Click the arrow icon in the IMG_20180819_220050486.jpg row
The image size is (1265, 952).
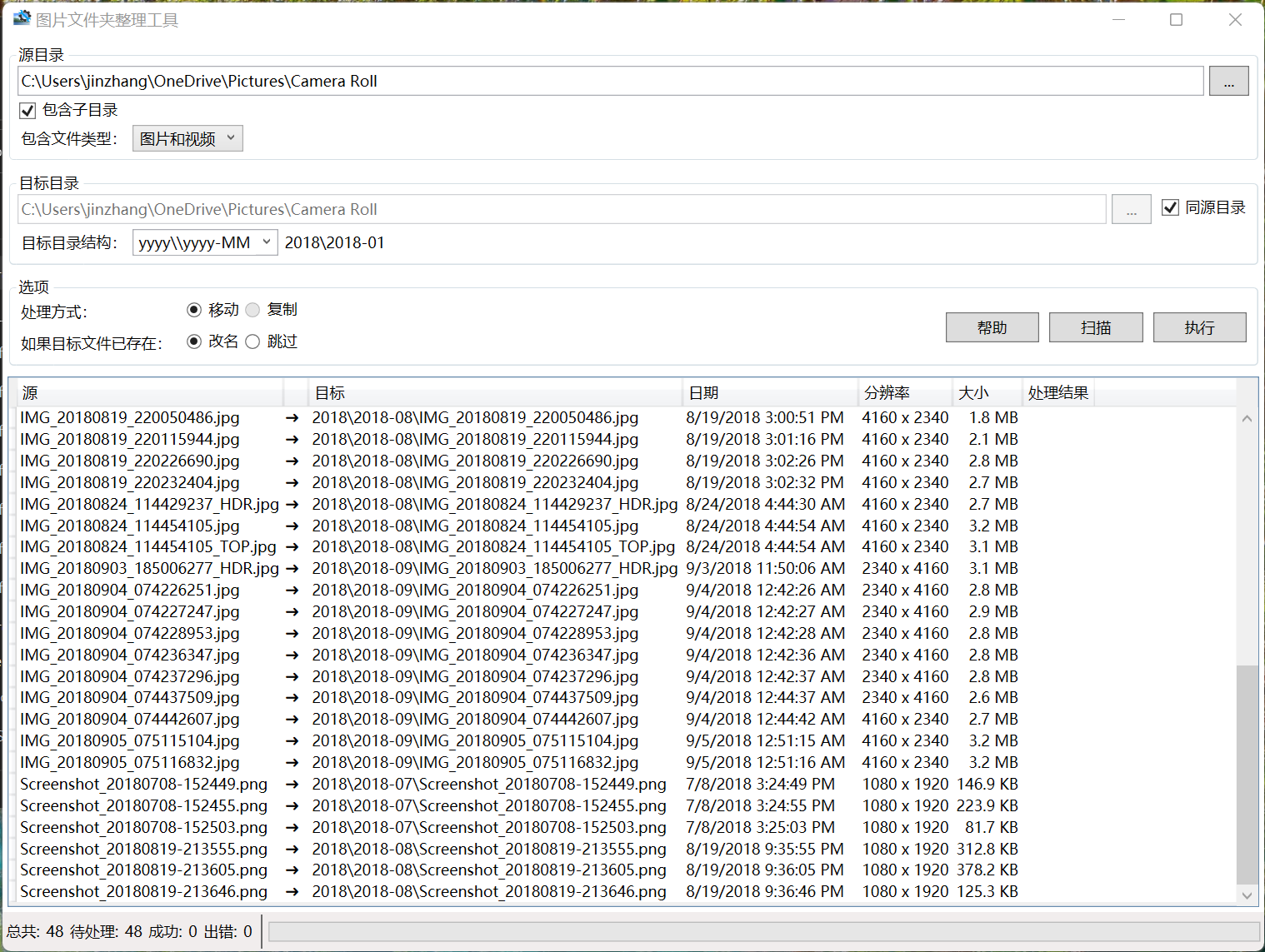point(292,418)
